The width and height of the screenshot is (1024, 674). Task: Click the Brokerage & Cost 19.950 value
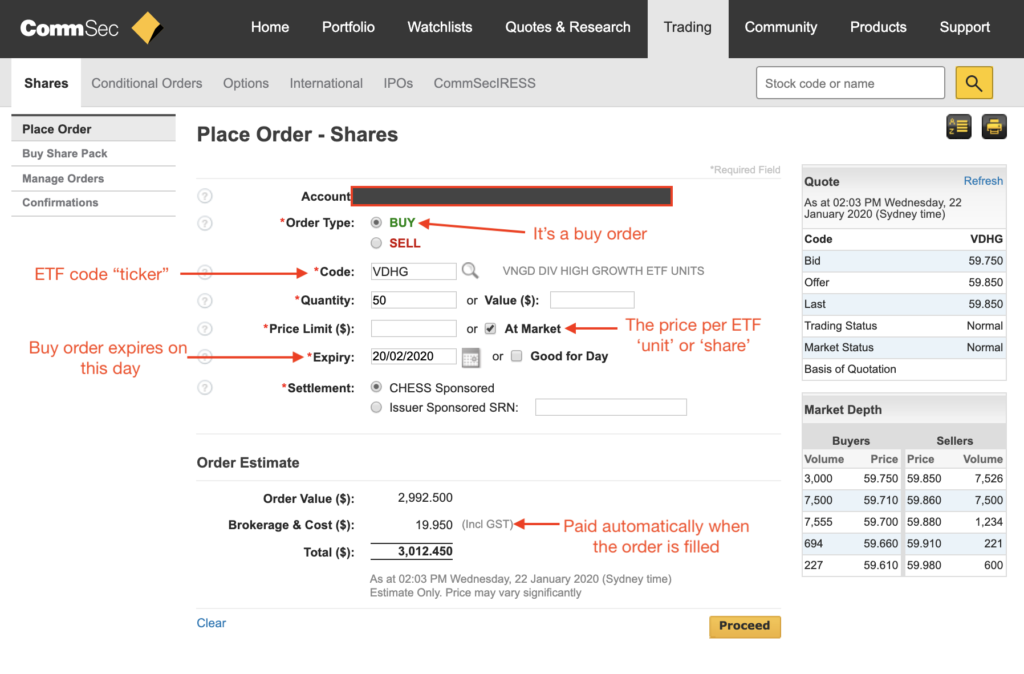coord(434,525)
